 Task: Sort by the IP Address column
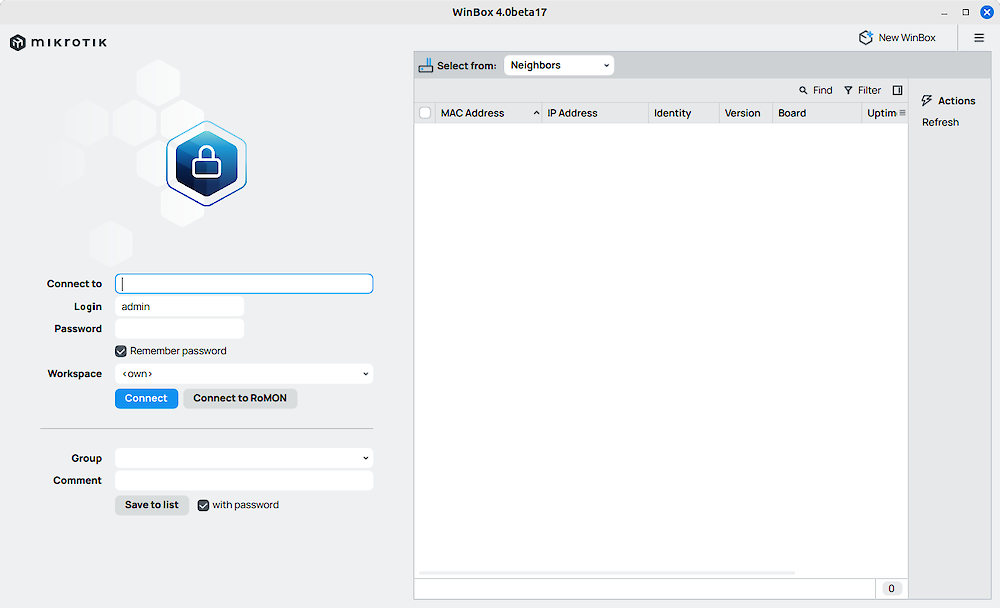(x=595, y=113)
